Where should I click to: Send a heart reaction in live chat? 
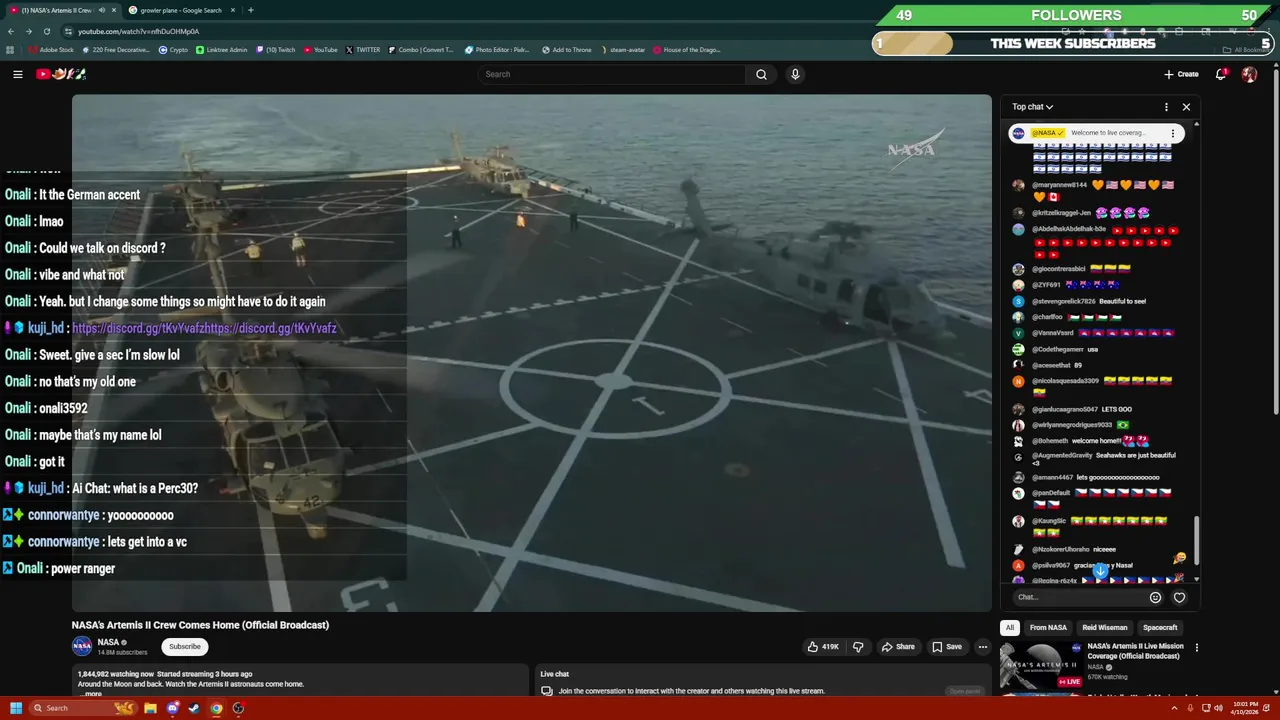click(x=1179, y=597)
